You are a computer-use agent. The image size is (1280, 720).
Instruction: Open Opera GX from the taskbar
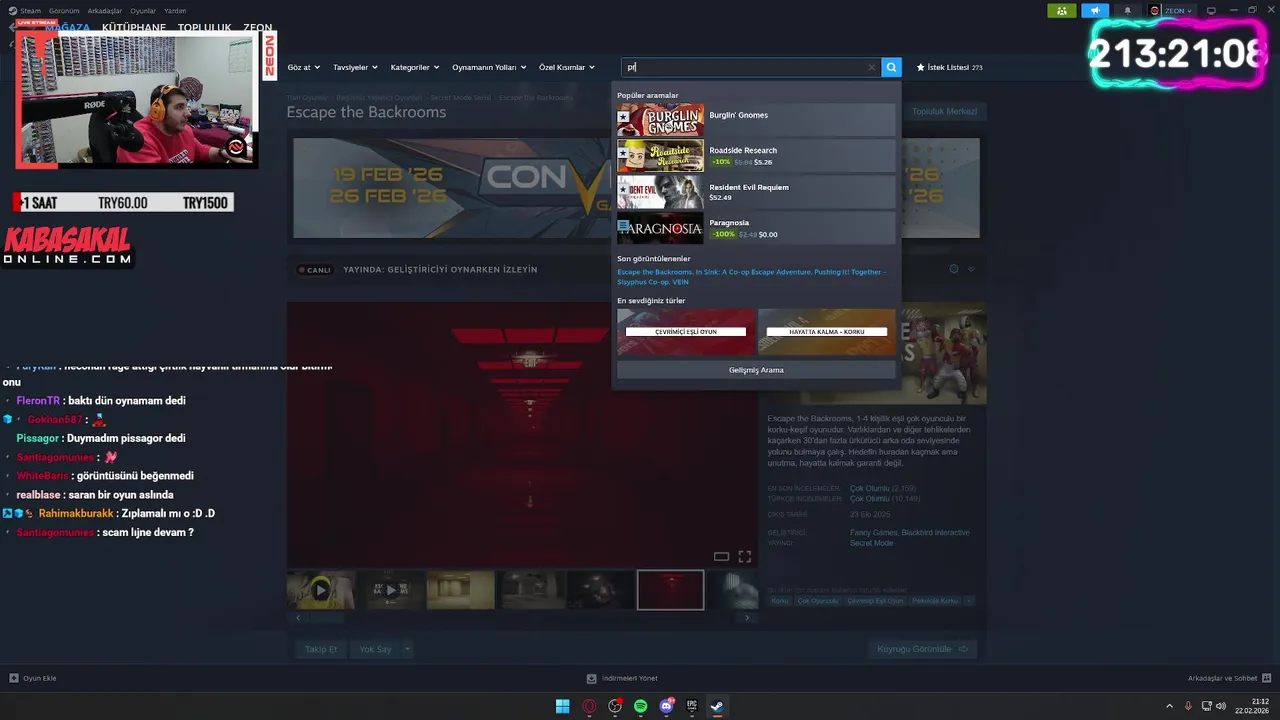coord(589,706)
